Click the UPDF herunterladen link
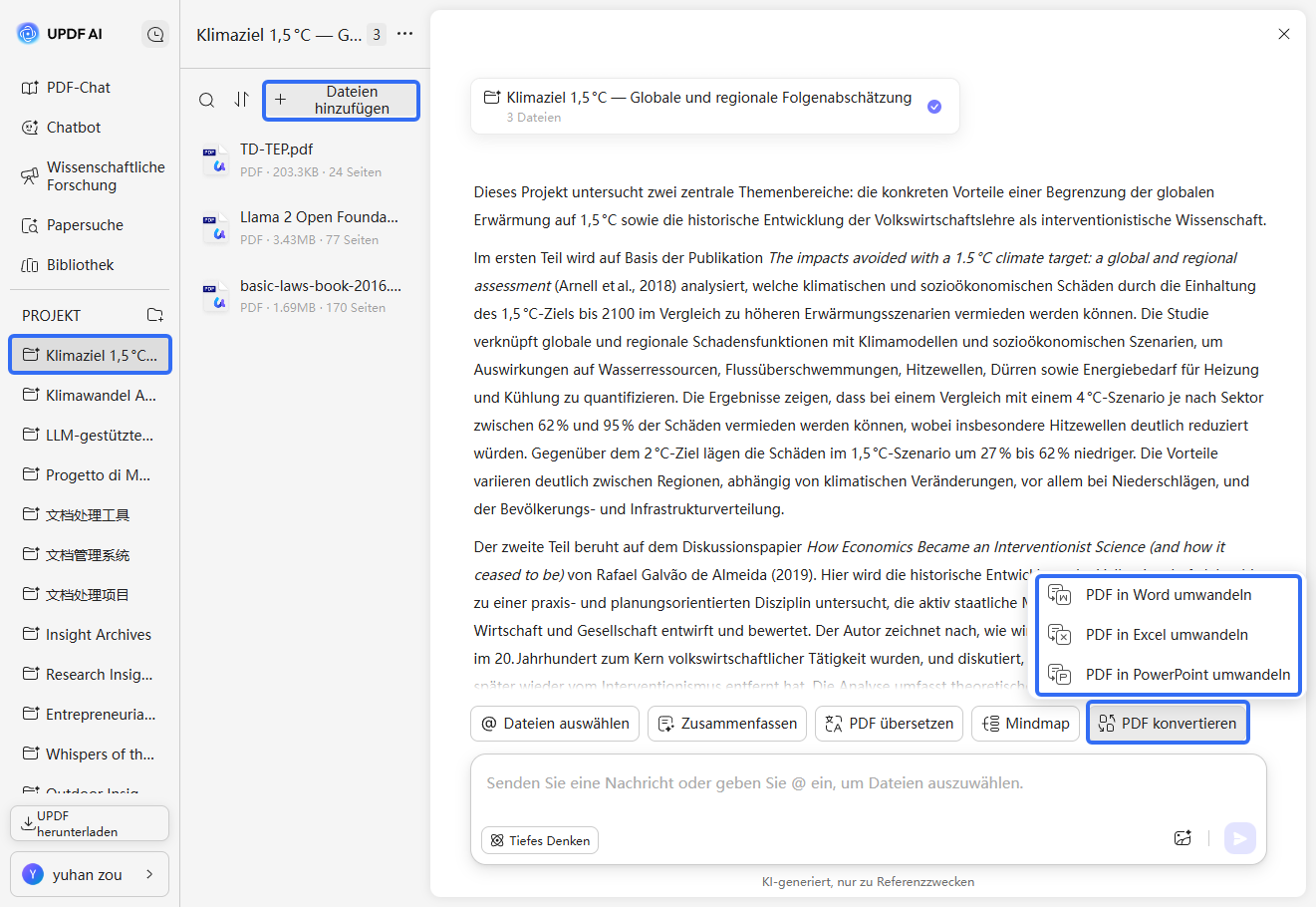 (89, 822)
